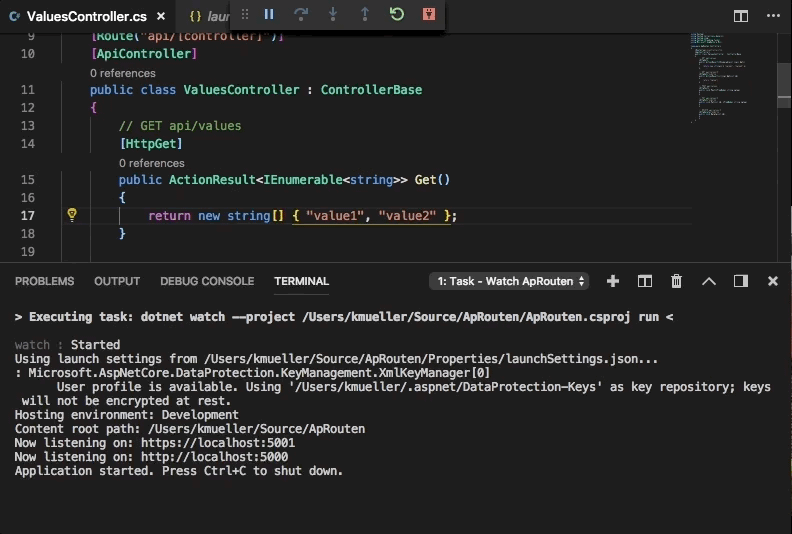The image size is (792, 534).
Task: Split the terminal pane
Action: [645, 282]
